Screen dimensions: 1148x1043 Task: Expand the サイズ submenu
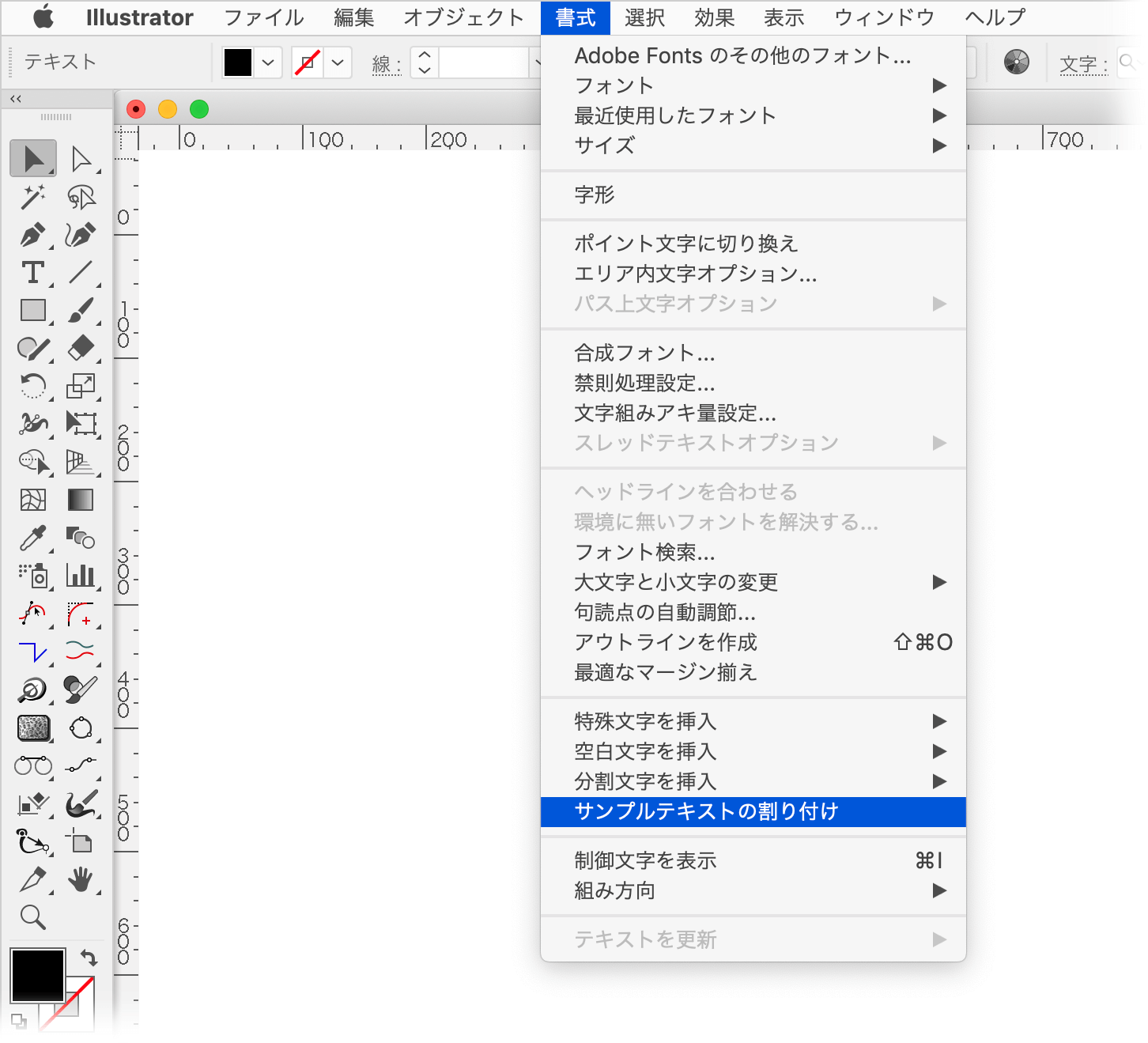click(x=753, y=145)
